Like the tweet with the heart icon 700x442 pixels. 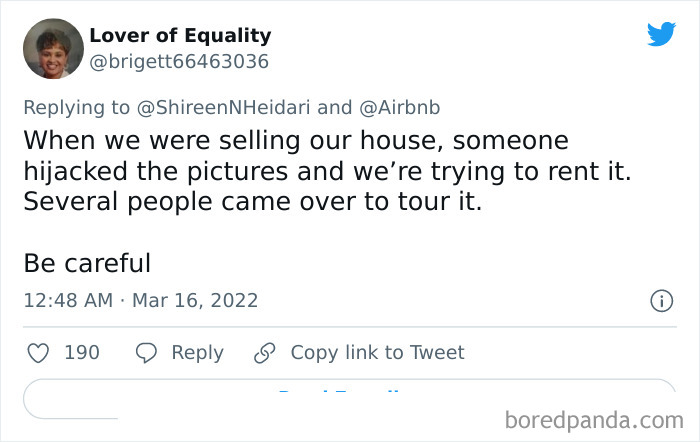click(x=38, y=352)
